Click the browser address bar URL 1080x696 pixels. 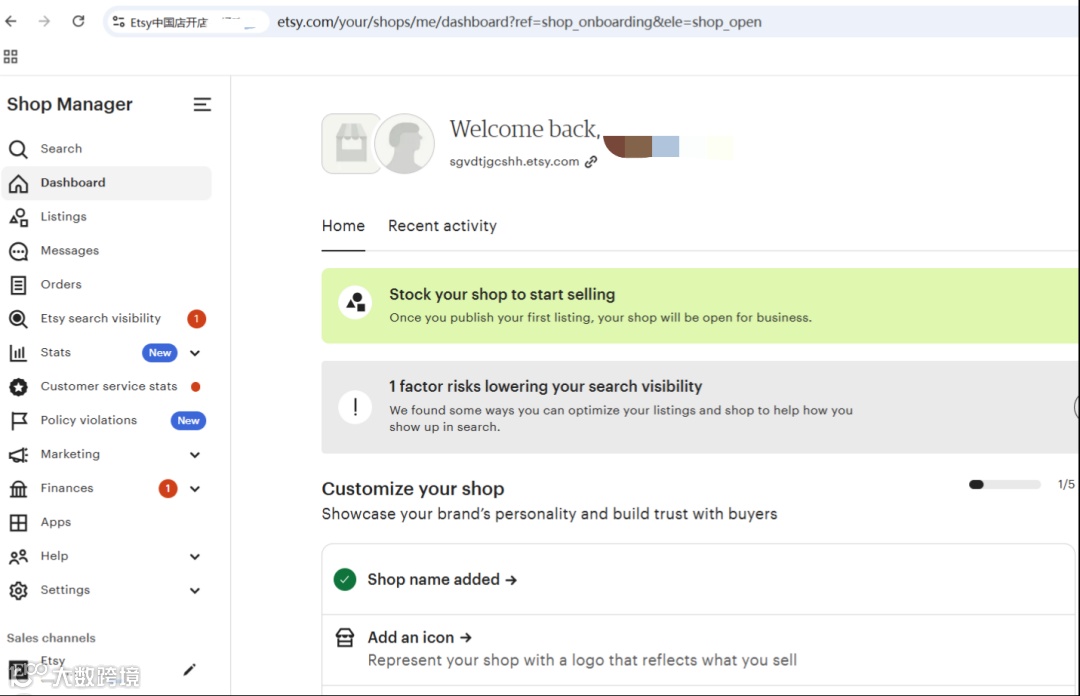(x=519, y=22)
